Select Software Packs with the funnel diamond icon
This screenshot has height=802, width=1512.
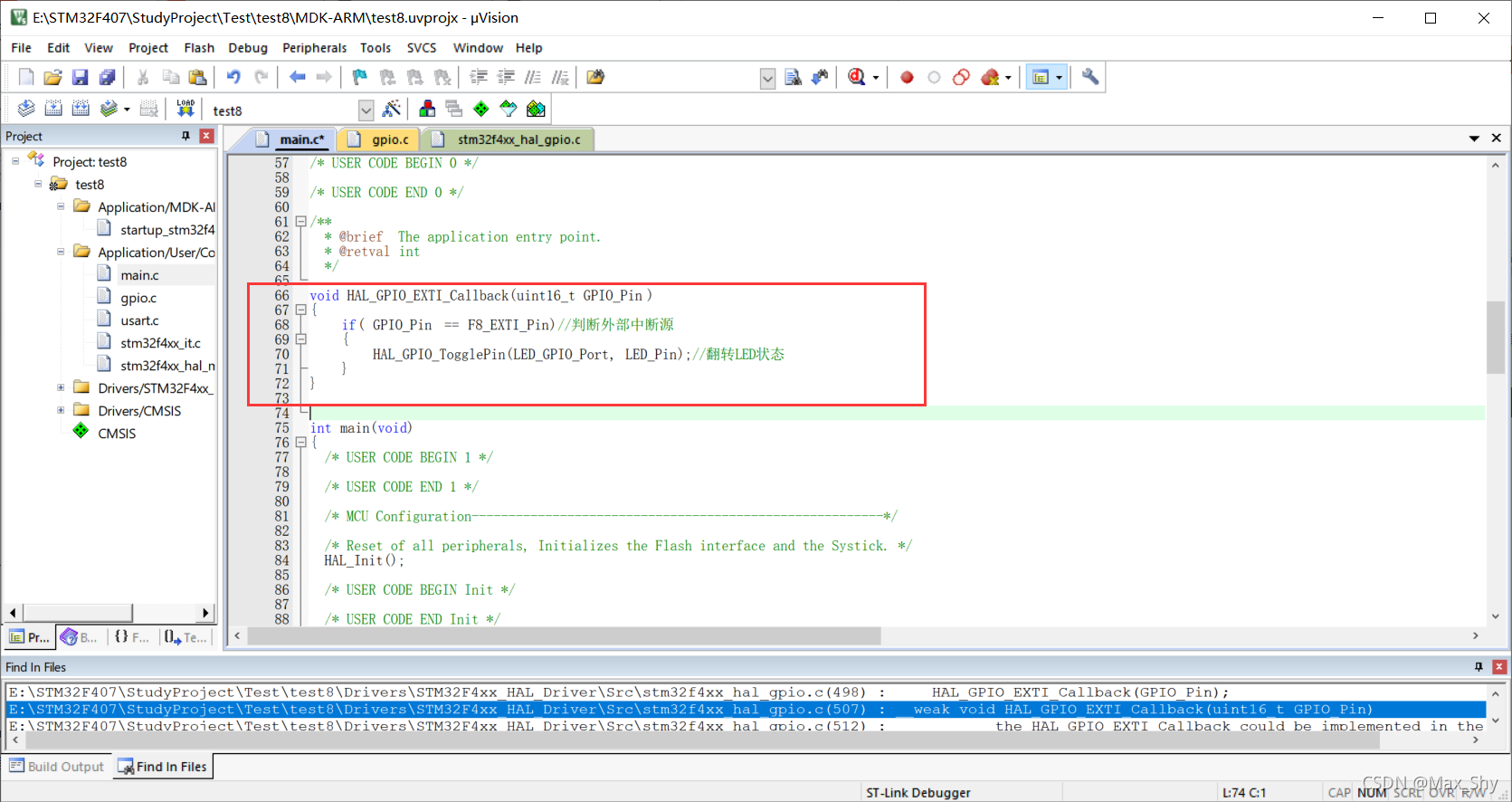pos(509,110)
